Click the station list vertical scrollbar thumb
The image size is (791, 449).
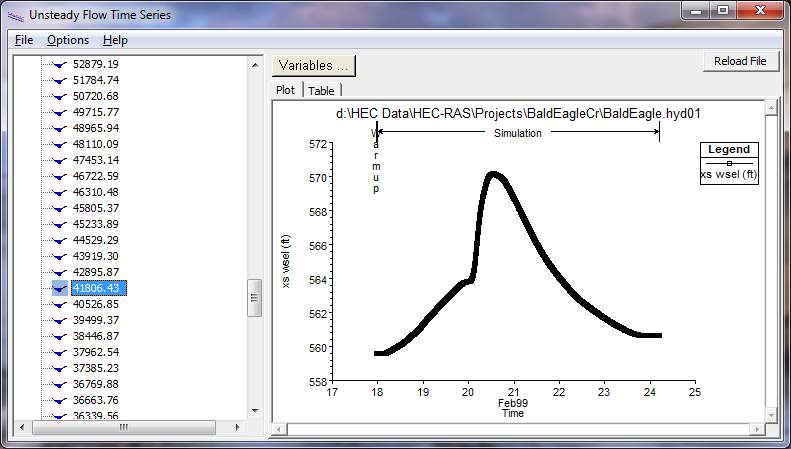click(x=255, y=299)
